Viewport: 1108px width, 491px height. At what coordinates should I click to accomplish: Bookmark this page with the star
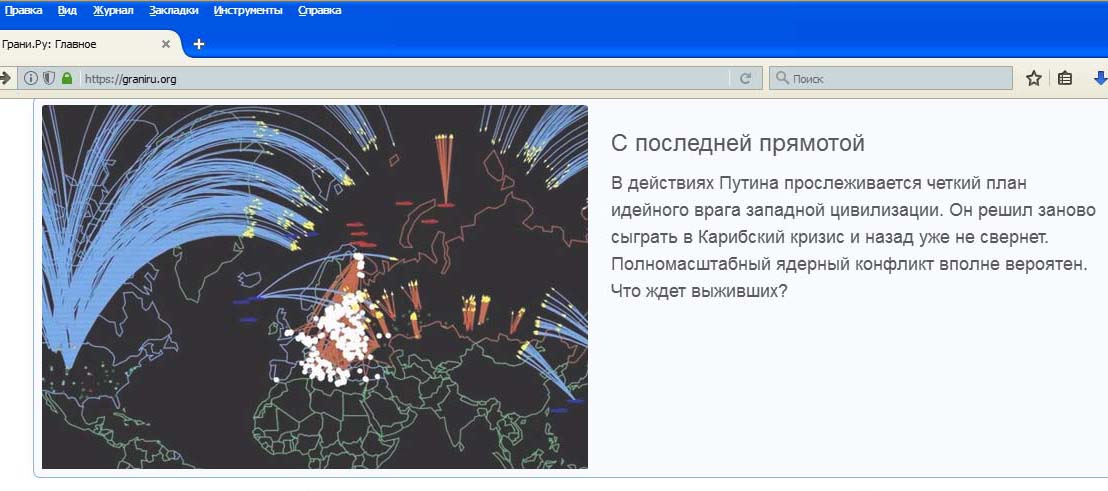pos(1034,78)
